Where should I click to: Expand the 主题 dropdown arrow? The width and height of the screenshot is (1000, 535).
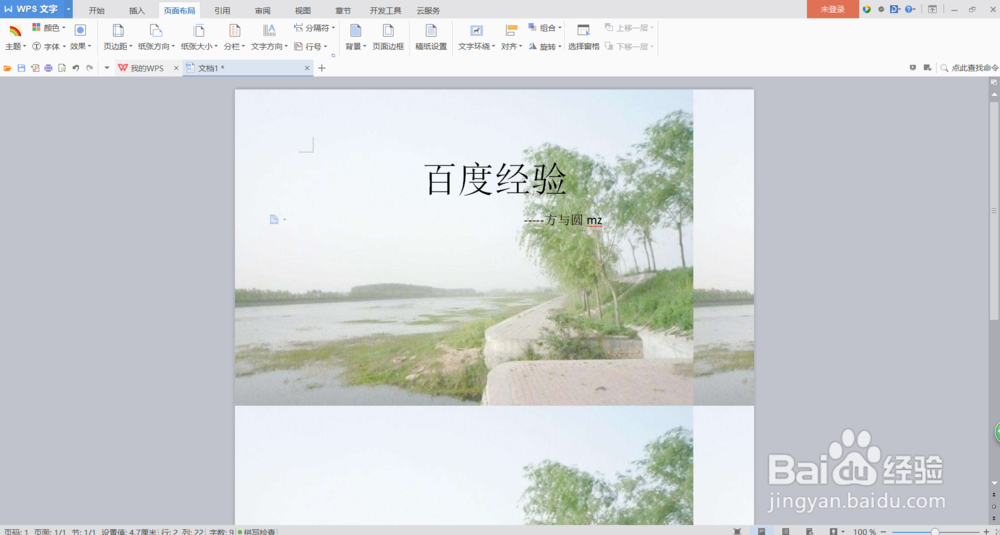24,47
